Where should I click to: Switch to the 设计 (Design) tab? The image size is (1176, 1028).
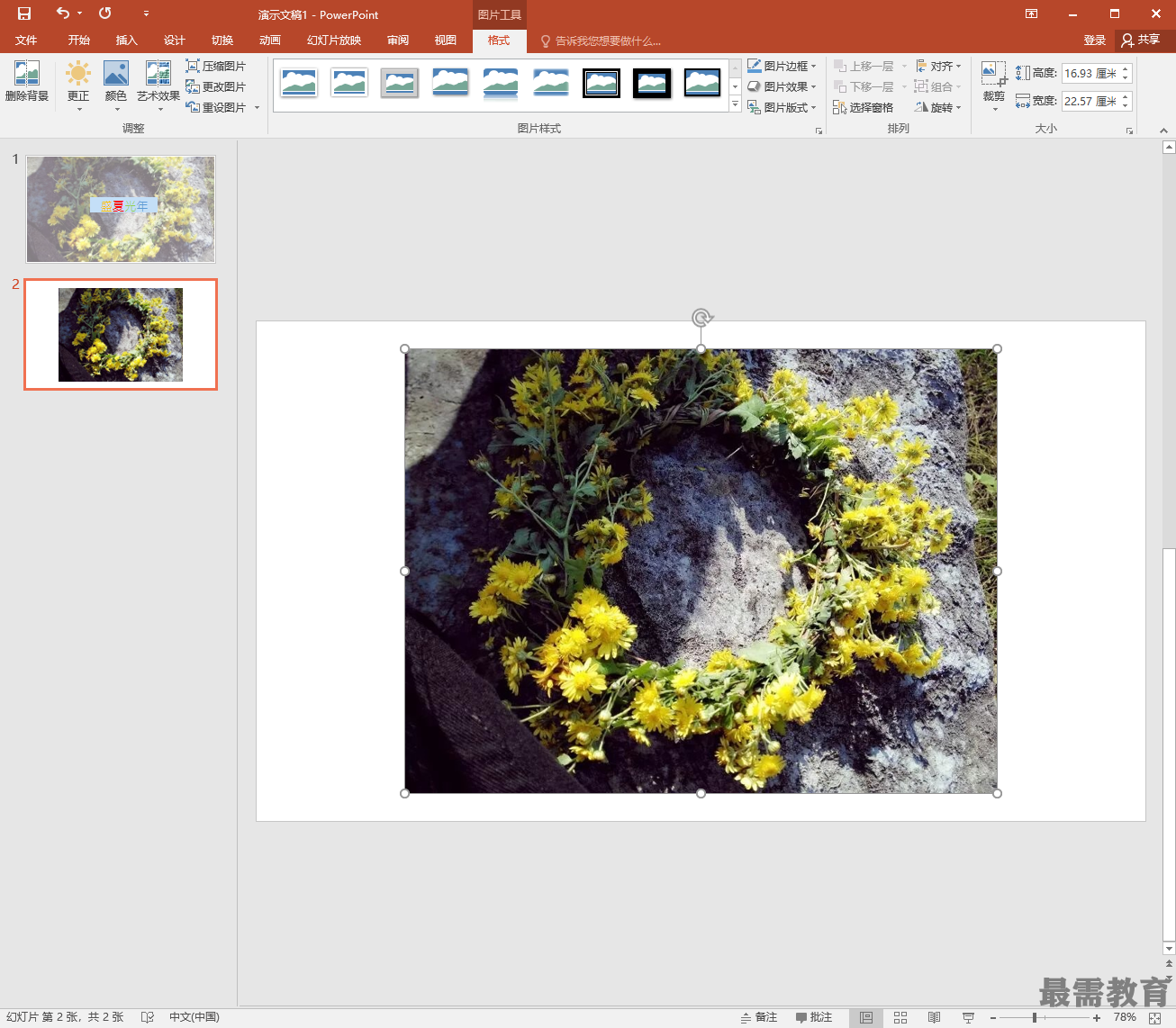175,41
